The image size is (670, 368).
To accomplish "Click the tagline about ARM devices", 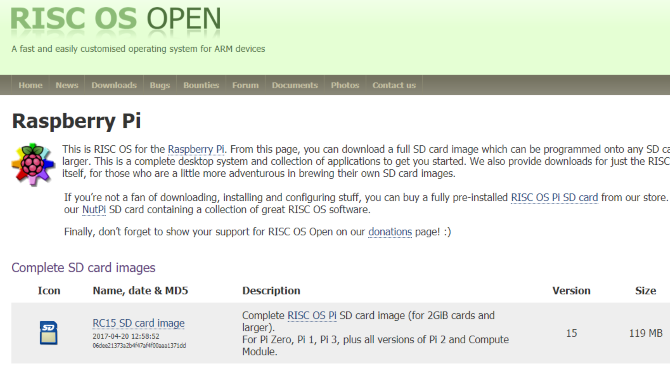I will click(x=138, y=49).
